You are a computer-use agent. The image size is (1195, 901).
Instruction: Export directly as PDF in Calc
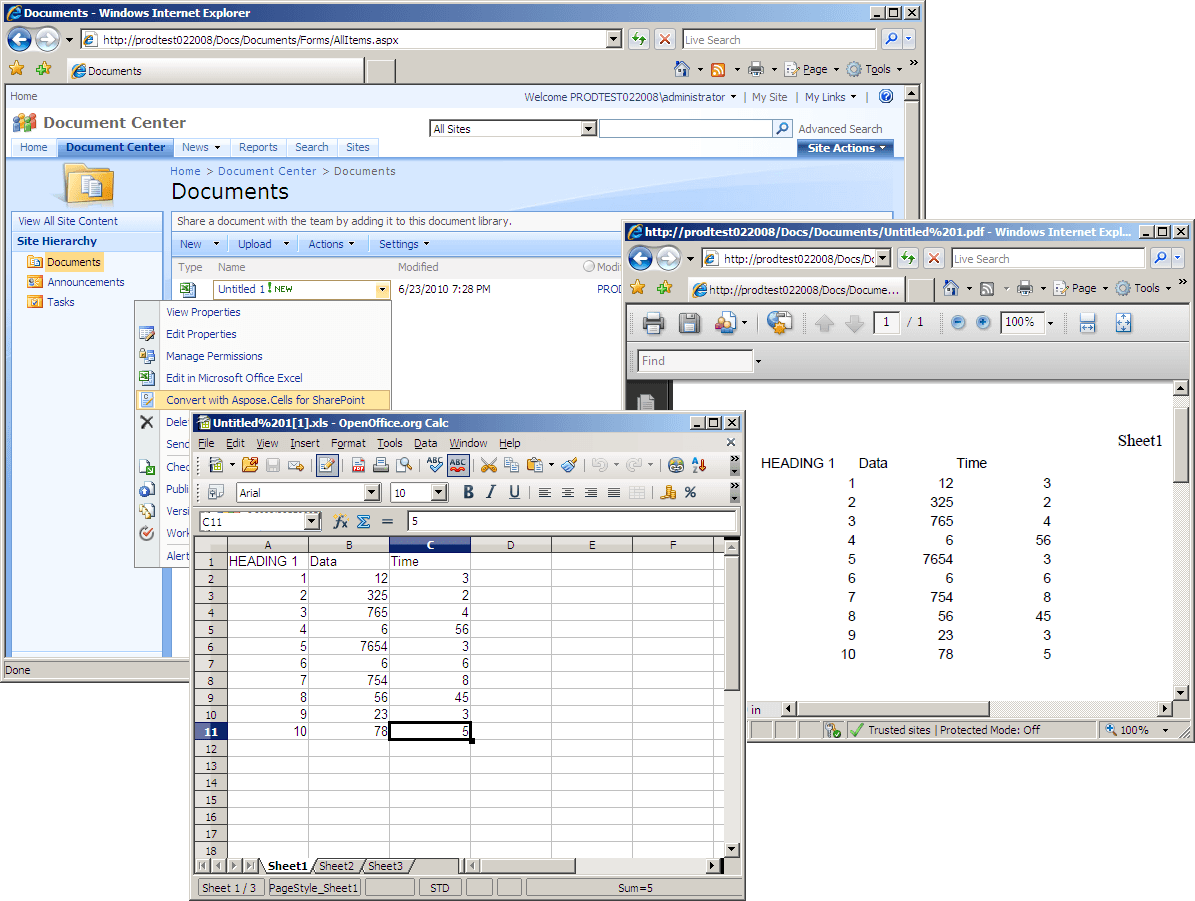point(358,465)
